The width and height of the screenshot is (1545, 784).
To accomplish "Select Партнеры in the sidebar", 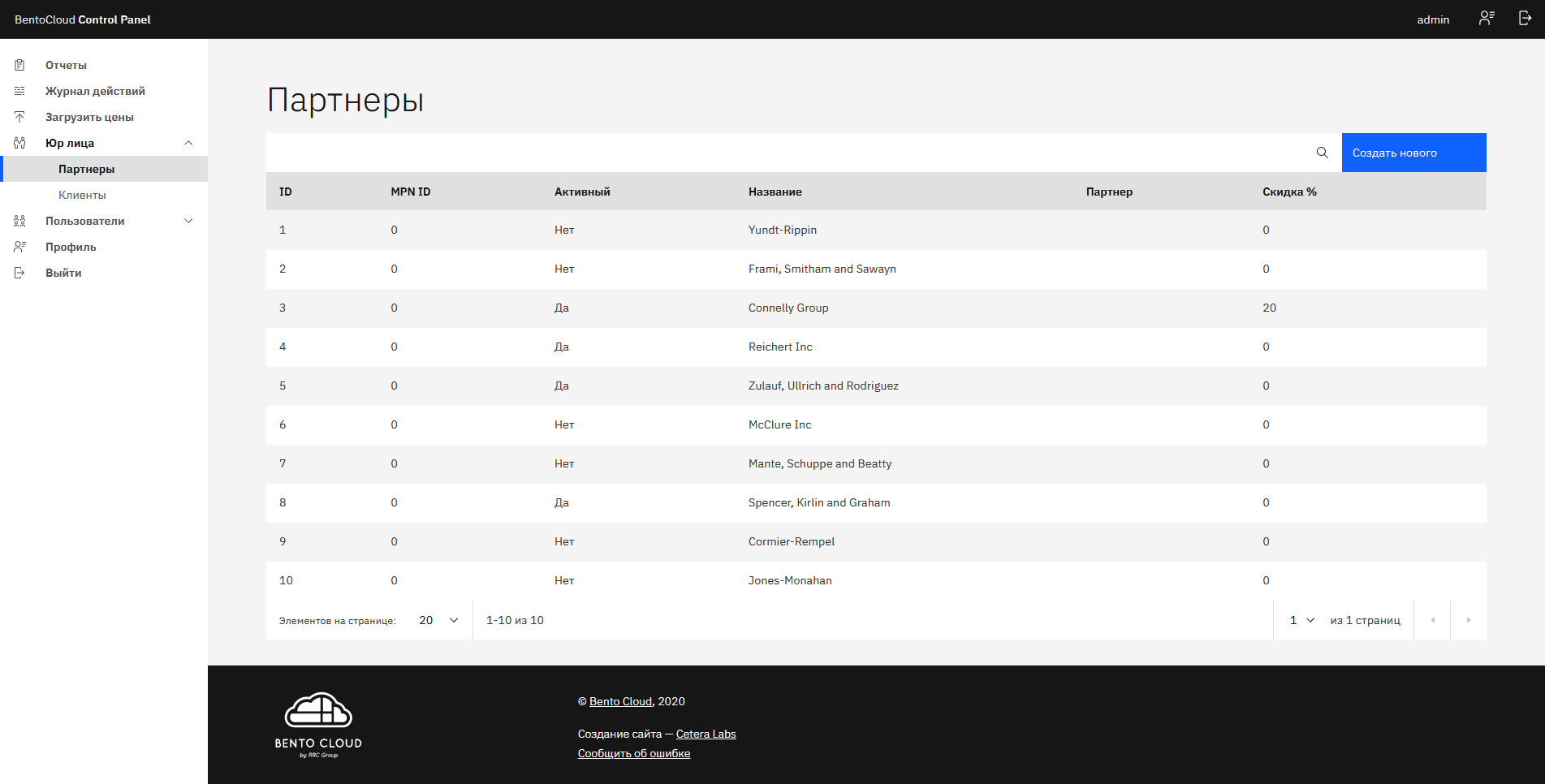I will pyautogui.click(x=86, y=169).
